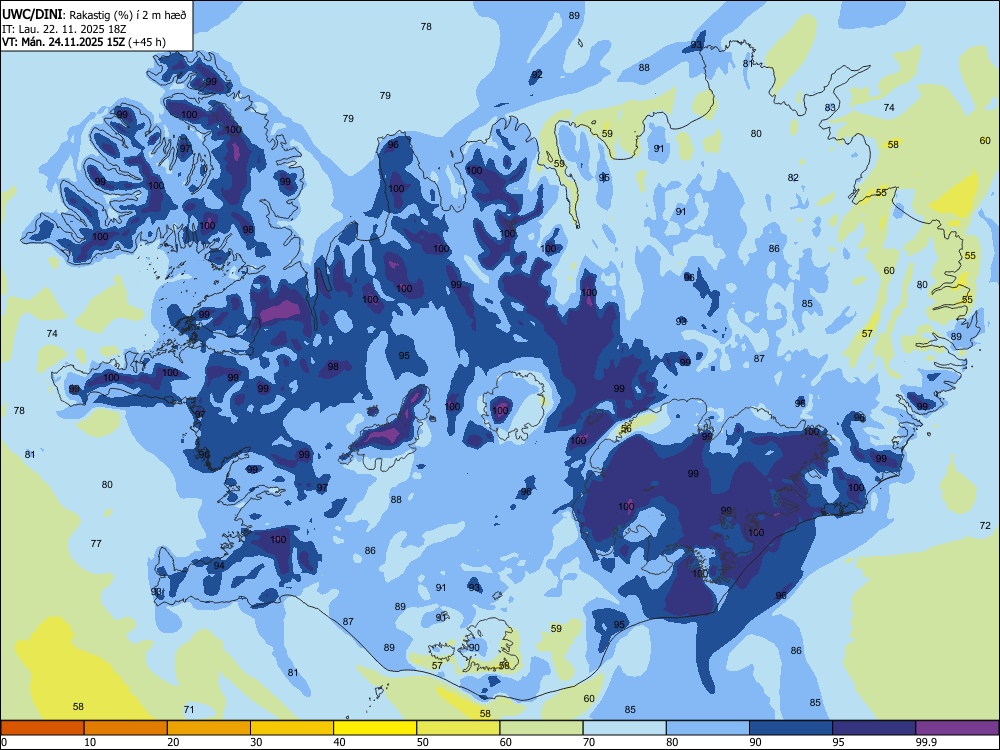Click the bright yellow 40–50 legend swatch
Viewport: 1000px width, 750px height.
pyautogui.click(x=375, y=728)
